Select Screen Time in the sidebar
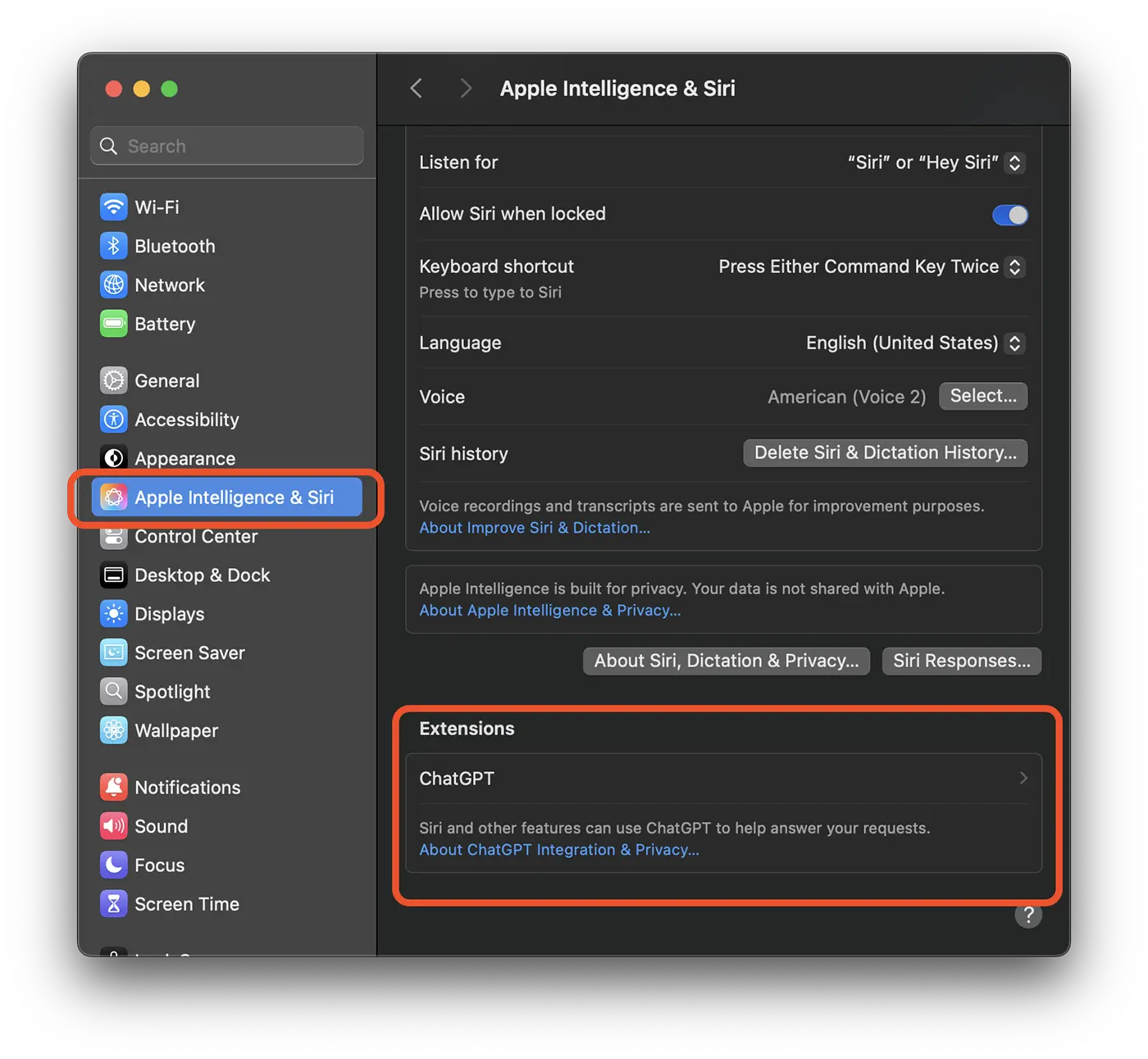Viewport: 1148px width, 1059px height. (x=227, y=904)
